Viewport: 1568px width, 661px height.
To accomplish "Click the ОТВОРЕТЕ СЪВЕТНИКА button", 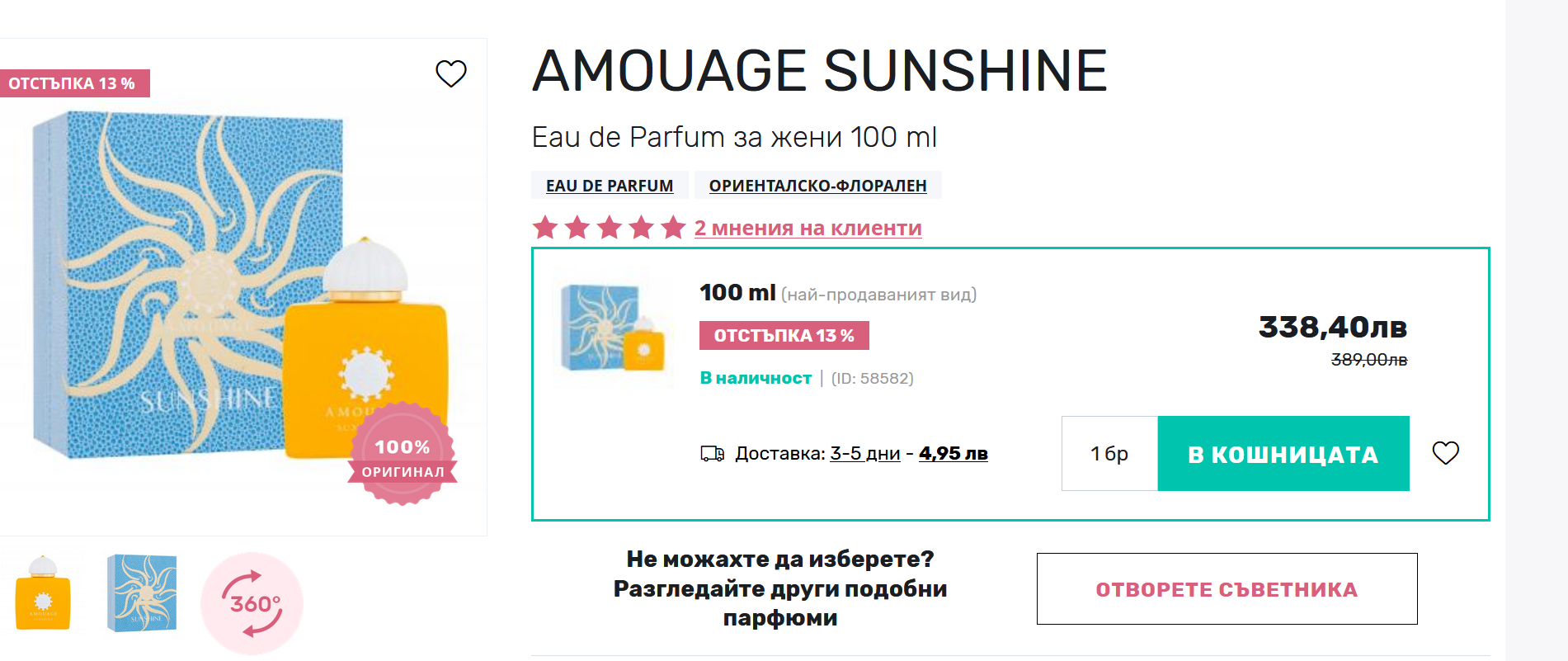I will tap(1227, 589).
